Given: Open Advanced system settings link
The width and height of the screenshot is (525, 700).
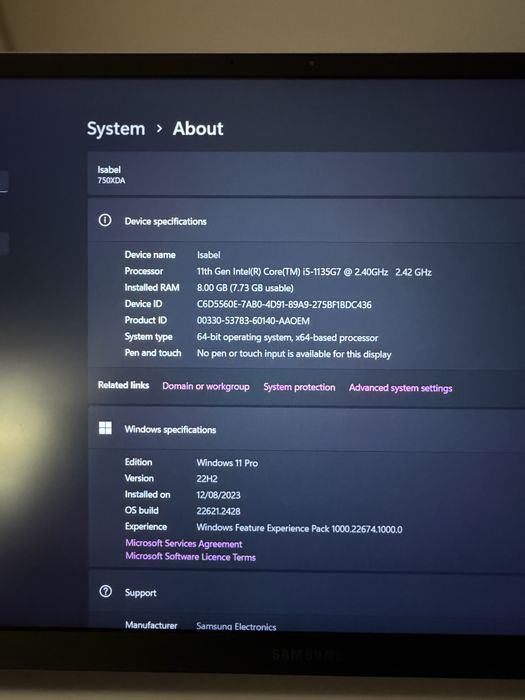Looking at the screenshot, I should click(x=400, y=388).
